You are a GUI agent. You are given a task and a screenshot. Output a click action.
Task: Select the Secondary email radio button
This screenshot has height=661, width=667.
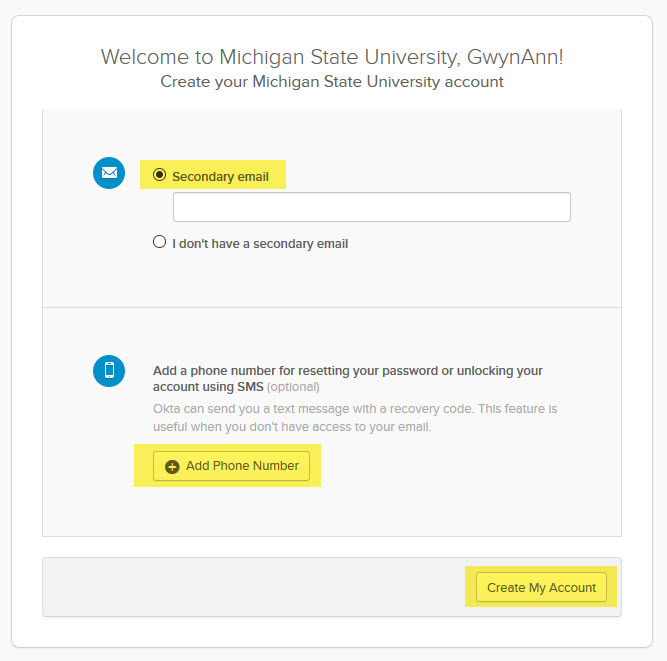(x=159, y=175)
